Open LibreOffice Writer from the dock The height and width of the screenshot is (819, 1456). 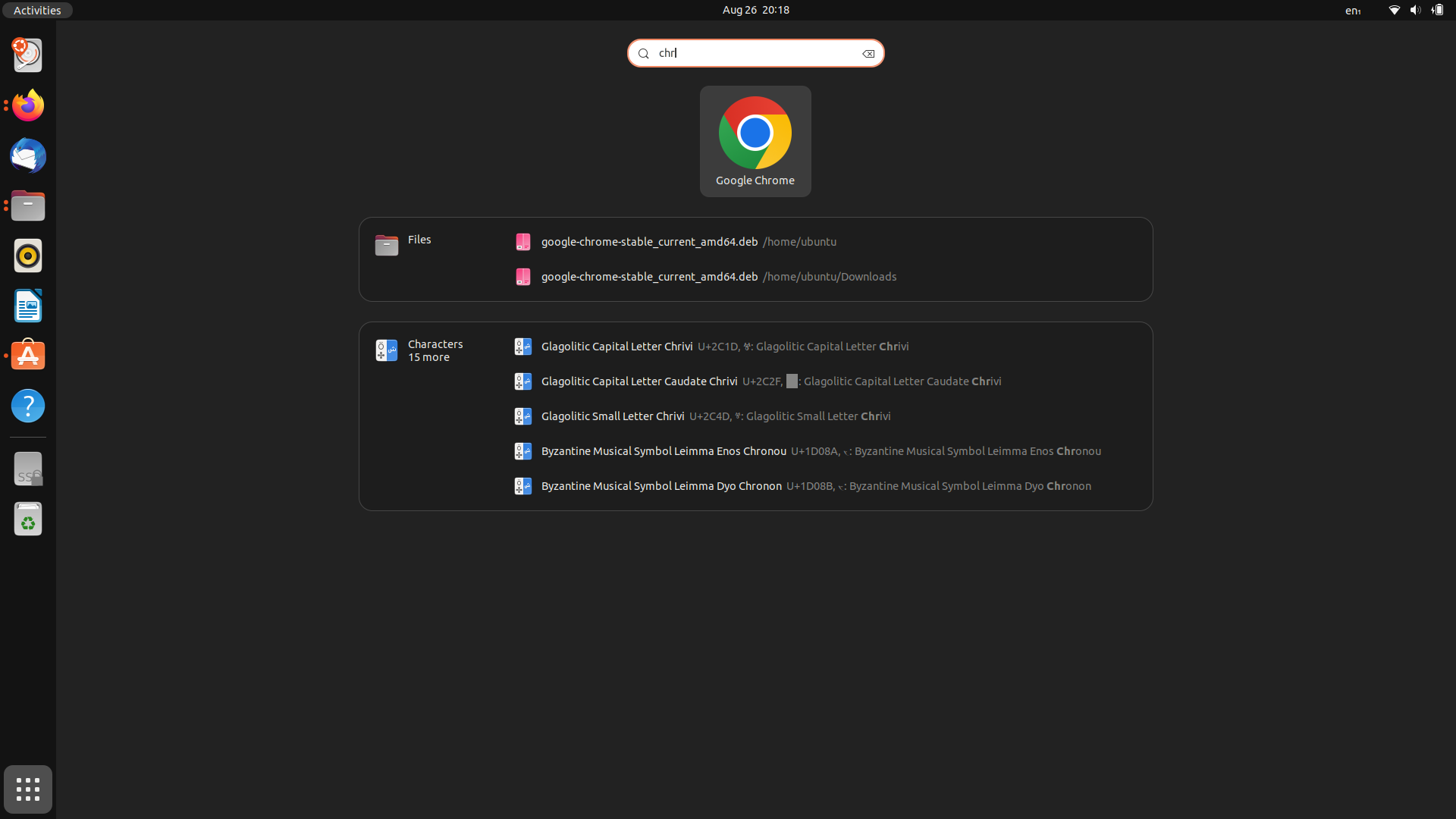28,306
